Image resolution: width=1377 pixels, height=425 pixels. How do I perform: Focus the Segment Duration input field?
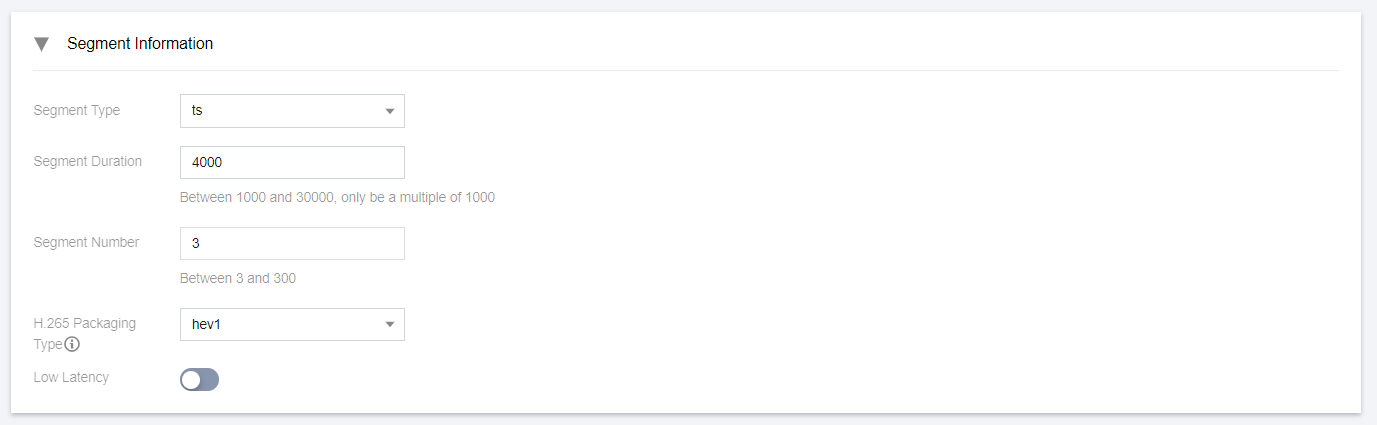[292, 163]
